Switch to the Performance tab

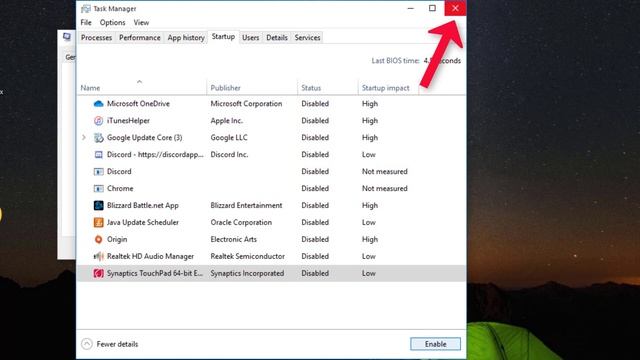tap(140, 38)
